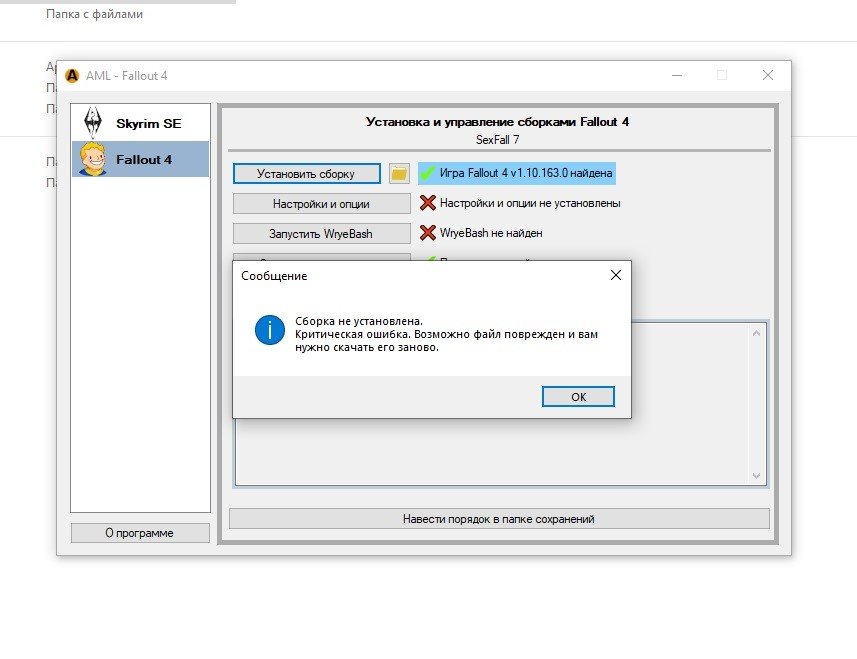
Task: Click the log scrollbar up arrow
Action: [757, 332]
